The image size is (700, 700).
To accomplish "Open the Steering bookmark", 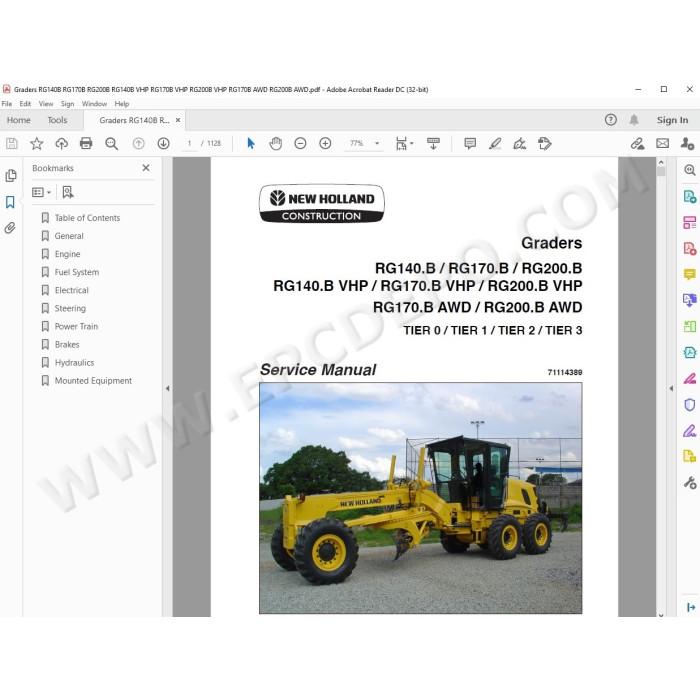I will (x=70, y=308).
